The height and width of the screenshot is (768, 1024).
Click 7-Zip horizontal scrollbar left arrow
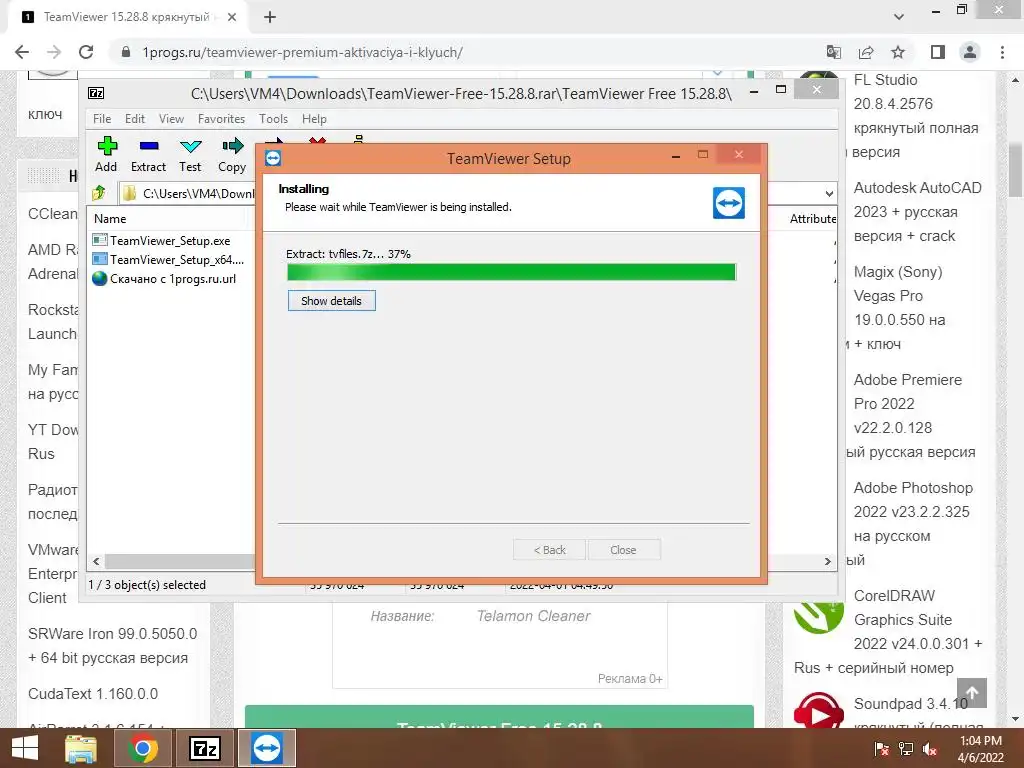click(97, 562)
